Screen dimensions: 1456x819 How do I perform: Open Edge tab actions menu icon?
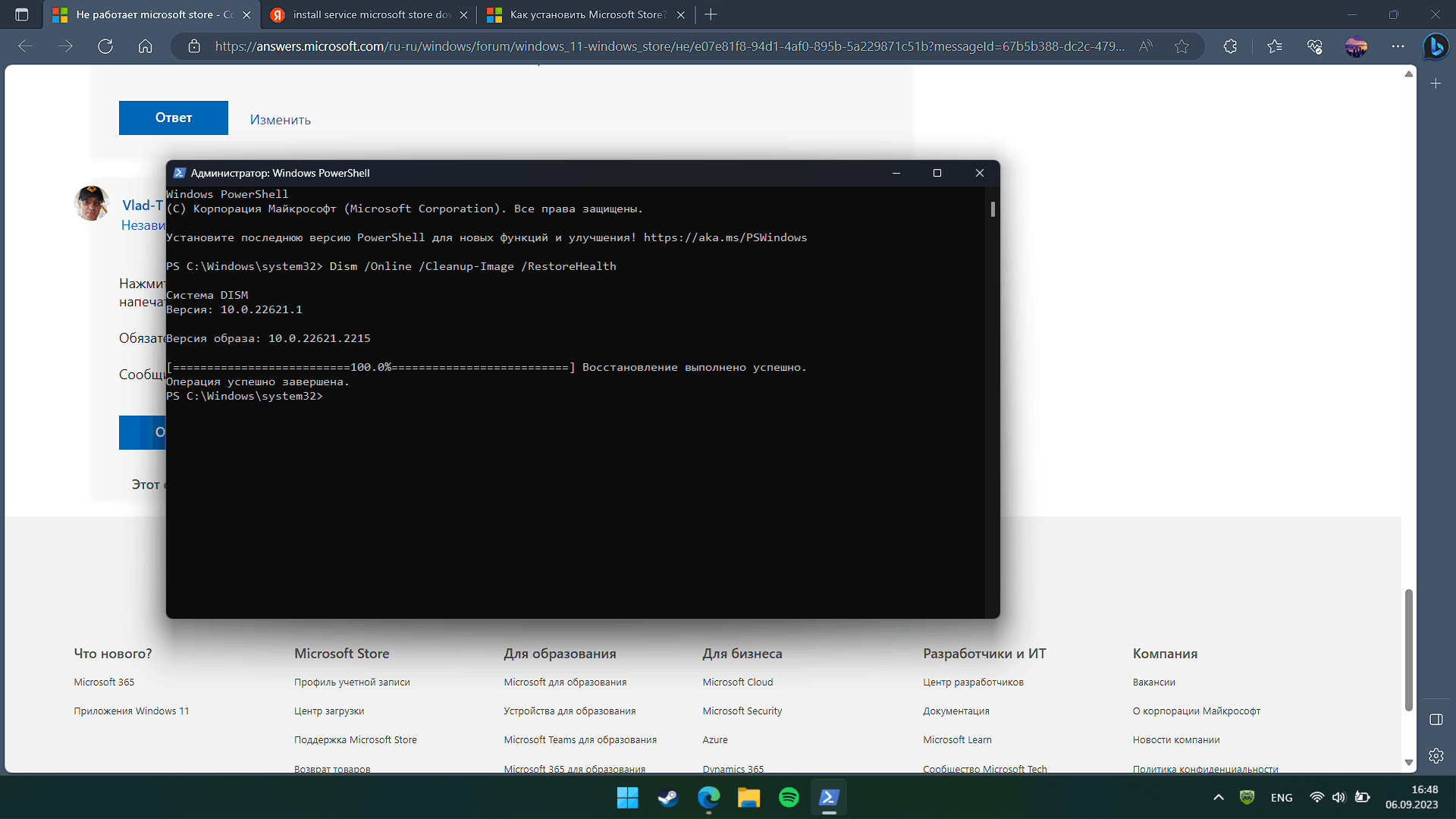(21, 14)
